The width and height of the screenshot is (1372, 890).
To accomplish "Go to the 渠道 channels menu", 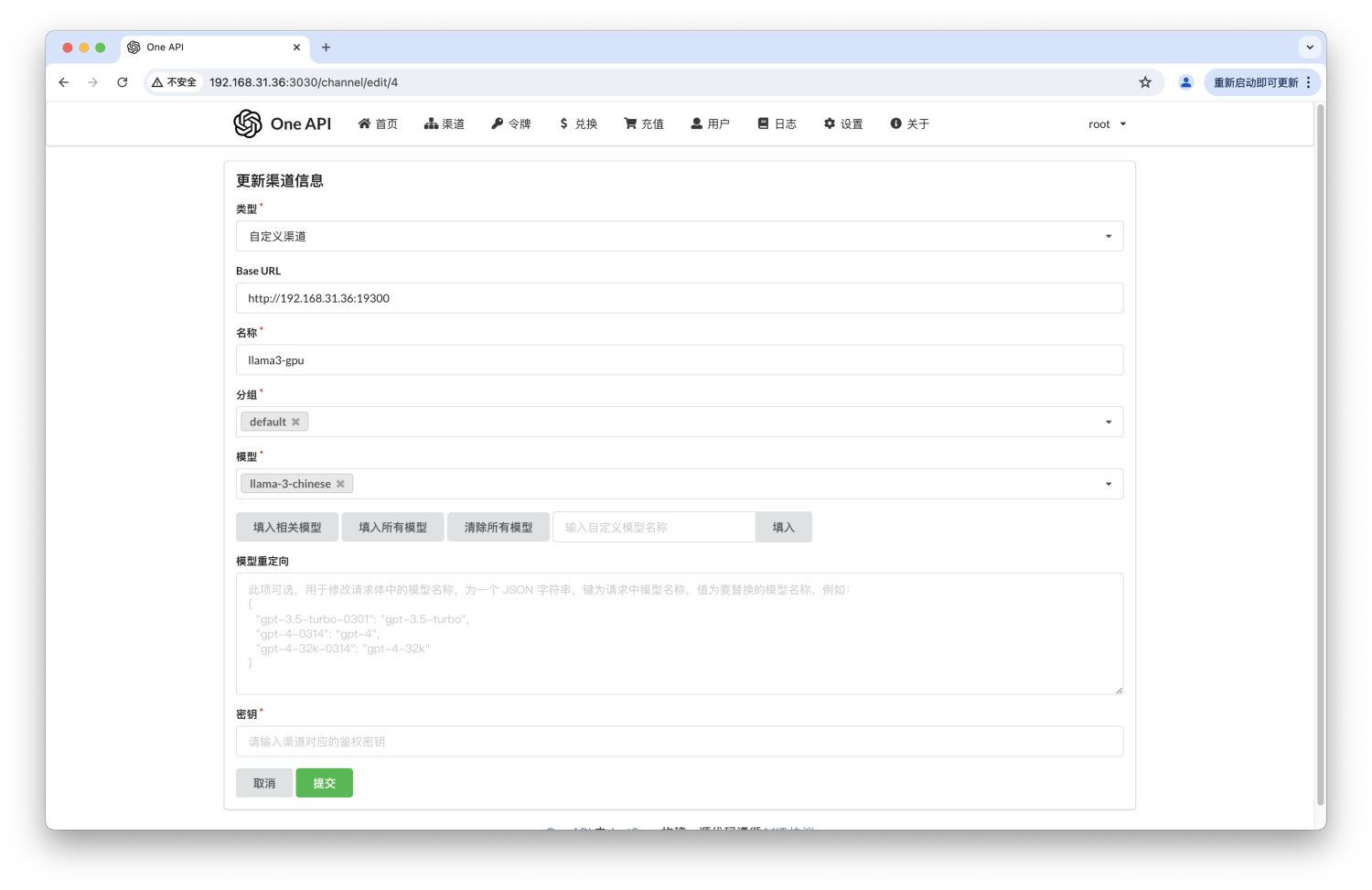I will coord(445,124).
